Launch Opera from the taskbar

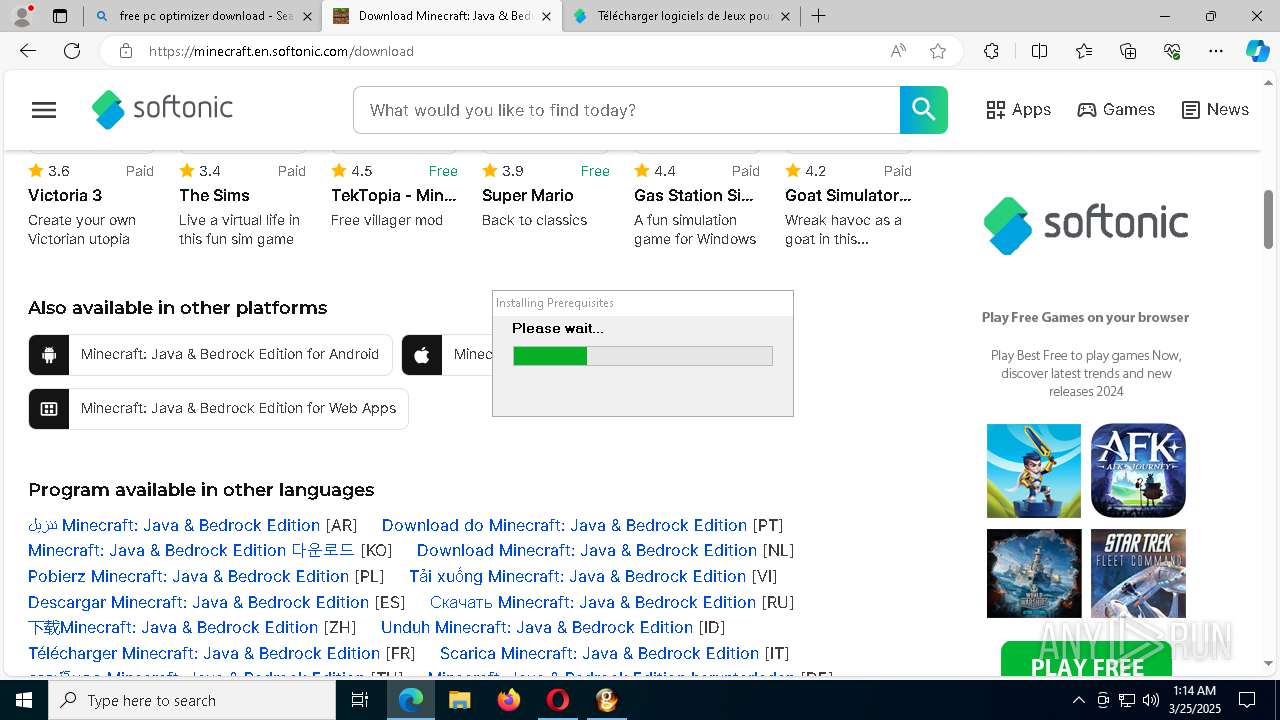pyautogui.click(x=558, y=700)
